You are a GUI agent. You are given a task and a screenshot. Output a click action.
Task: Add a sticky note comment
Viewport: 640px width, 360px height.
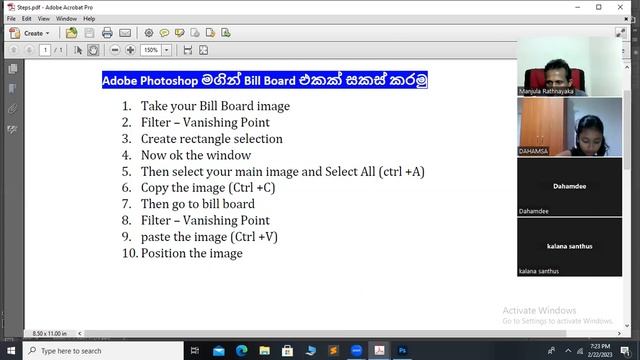pos(164,33)
